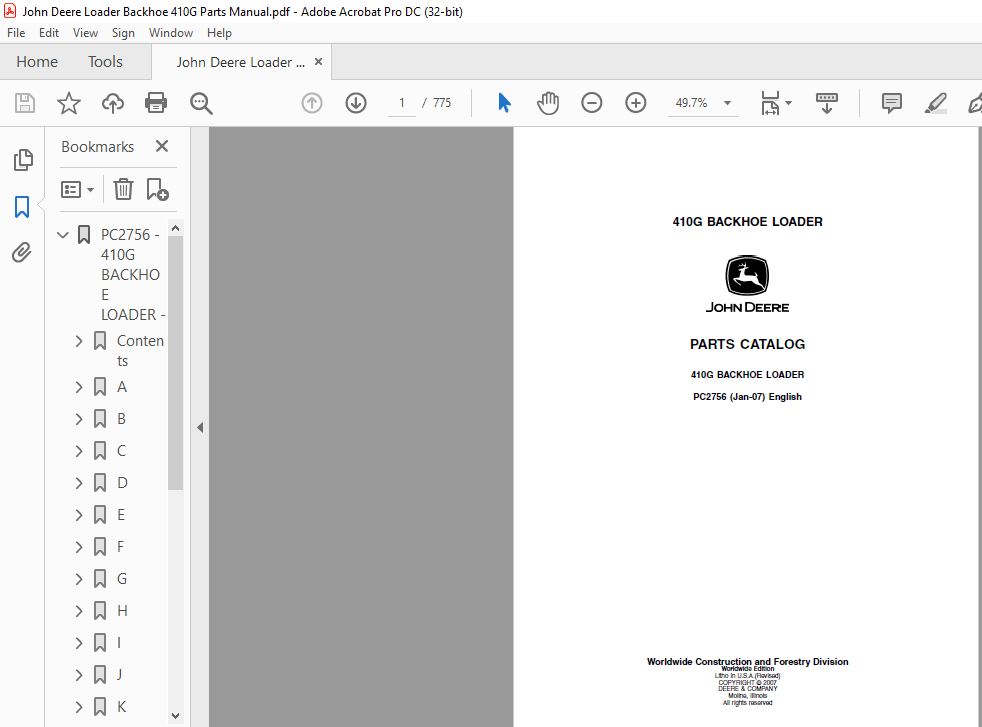Select bookmark G in the tree
This screenshot has height=727, width=982.
click(122, 579)
